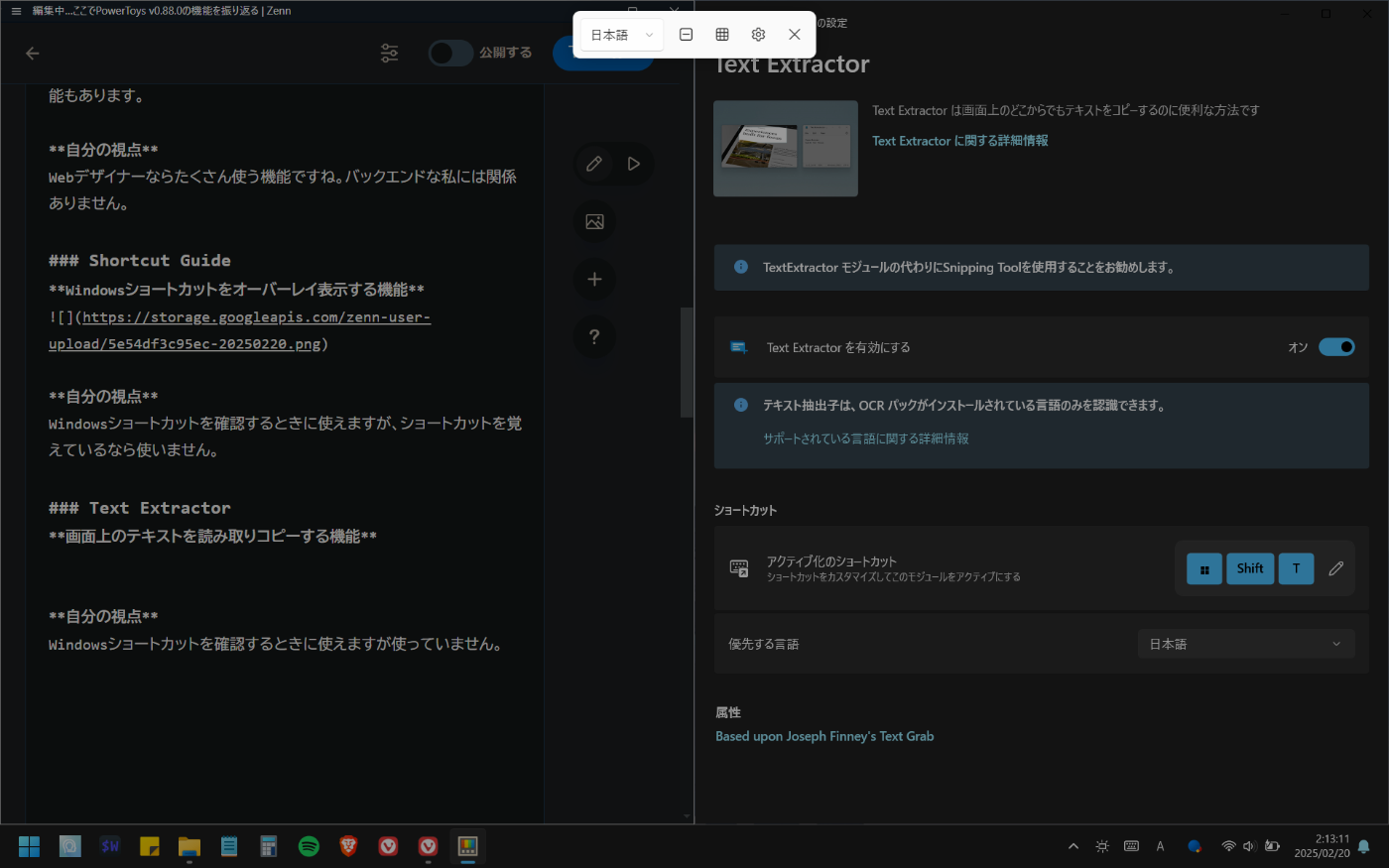Viewport: 1389px width, 868px height.
Task: Click the T key shortcut button
Action: (x=1296, y=568)
